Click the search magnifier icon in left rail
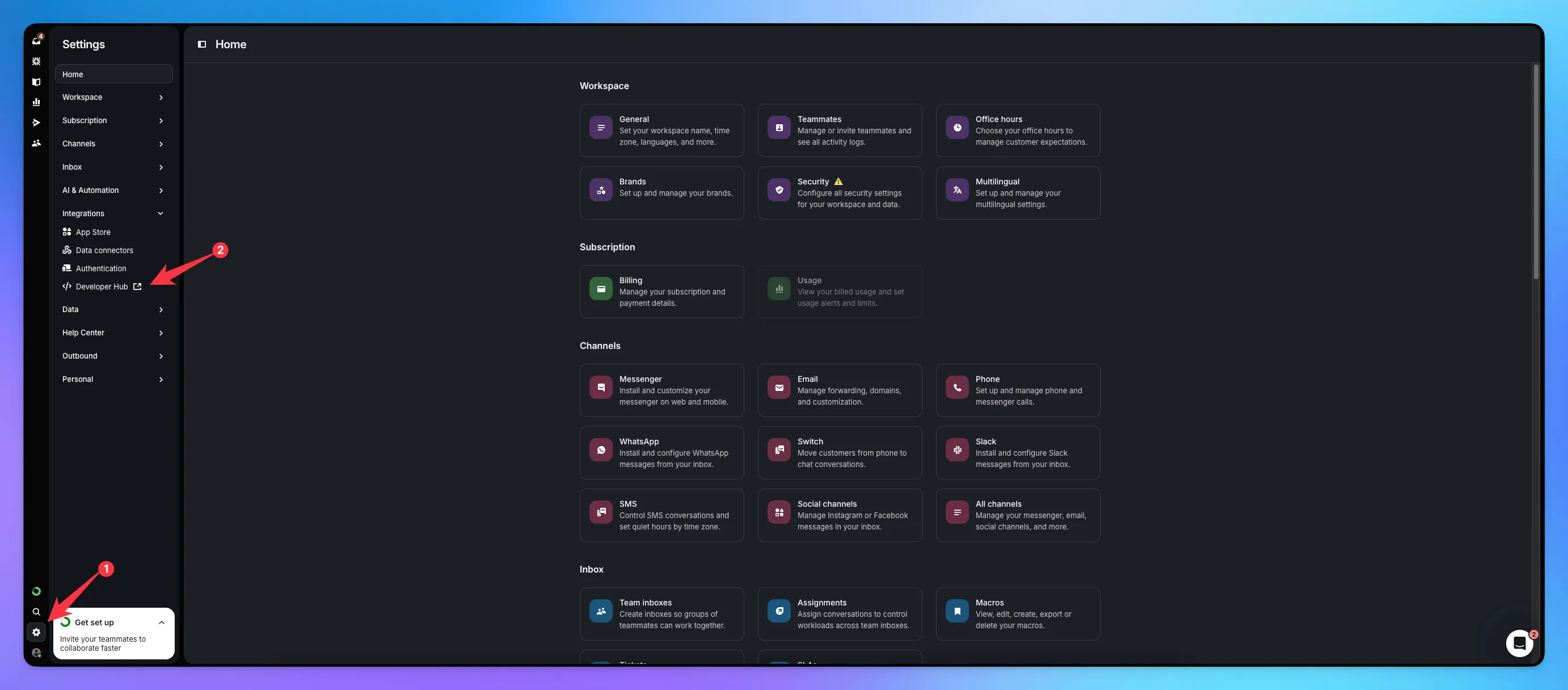The width and height of the screenshot is (1568, 690). tap(36, 612)
